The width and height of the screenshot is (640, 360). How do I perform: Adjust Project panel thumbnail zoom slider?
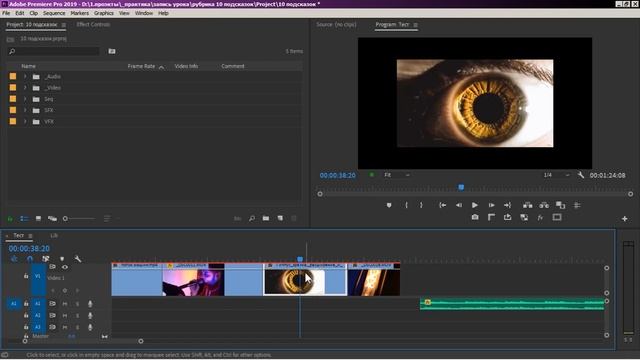pyautogui.click(x=65, y=219)
